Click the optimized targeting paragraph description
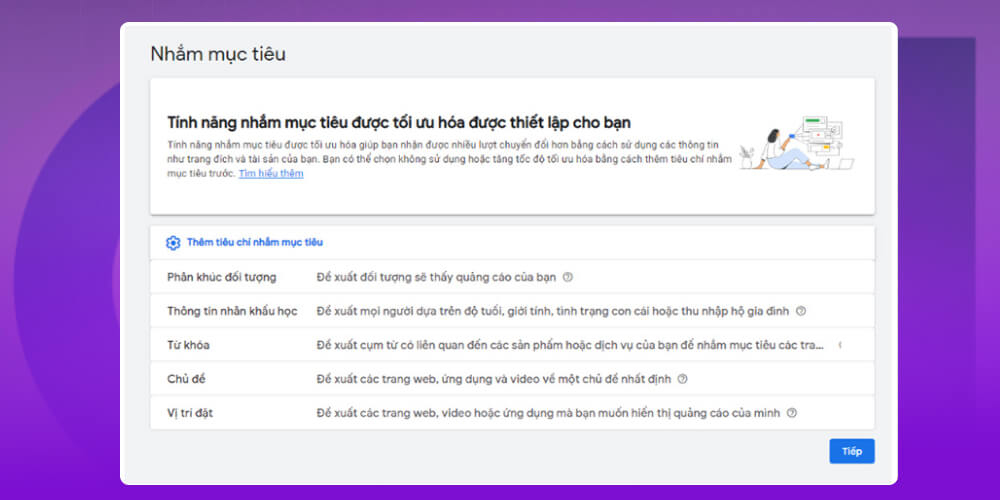 click(x=448, y=159)
